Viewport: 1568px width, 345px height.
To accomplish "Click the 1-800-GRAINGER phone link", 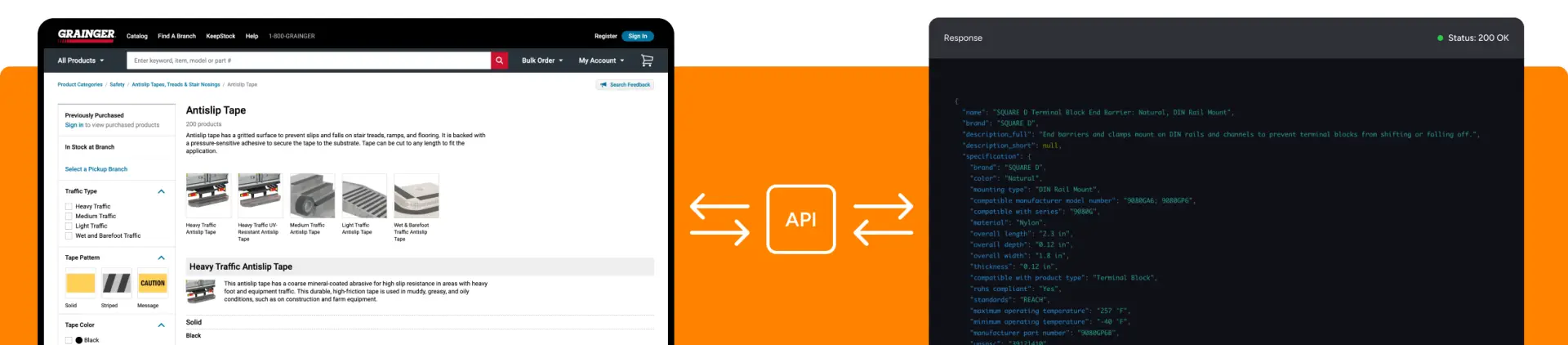I will [x=292, y=36].
